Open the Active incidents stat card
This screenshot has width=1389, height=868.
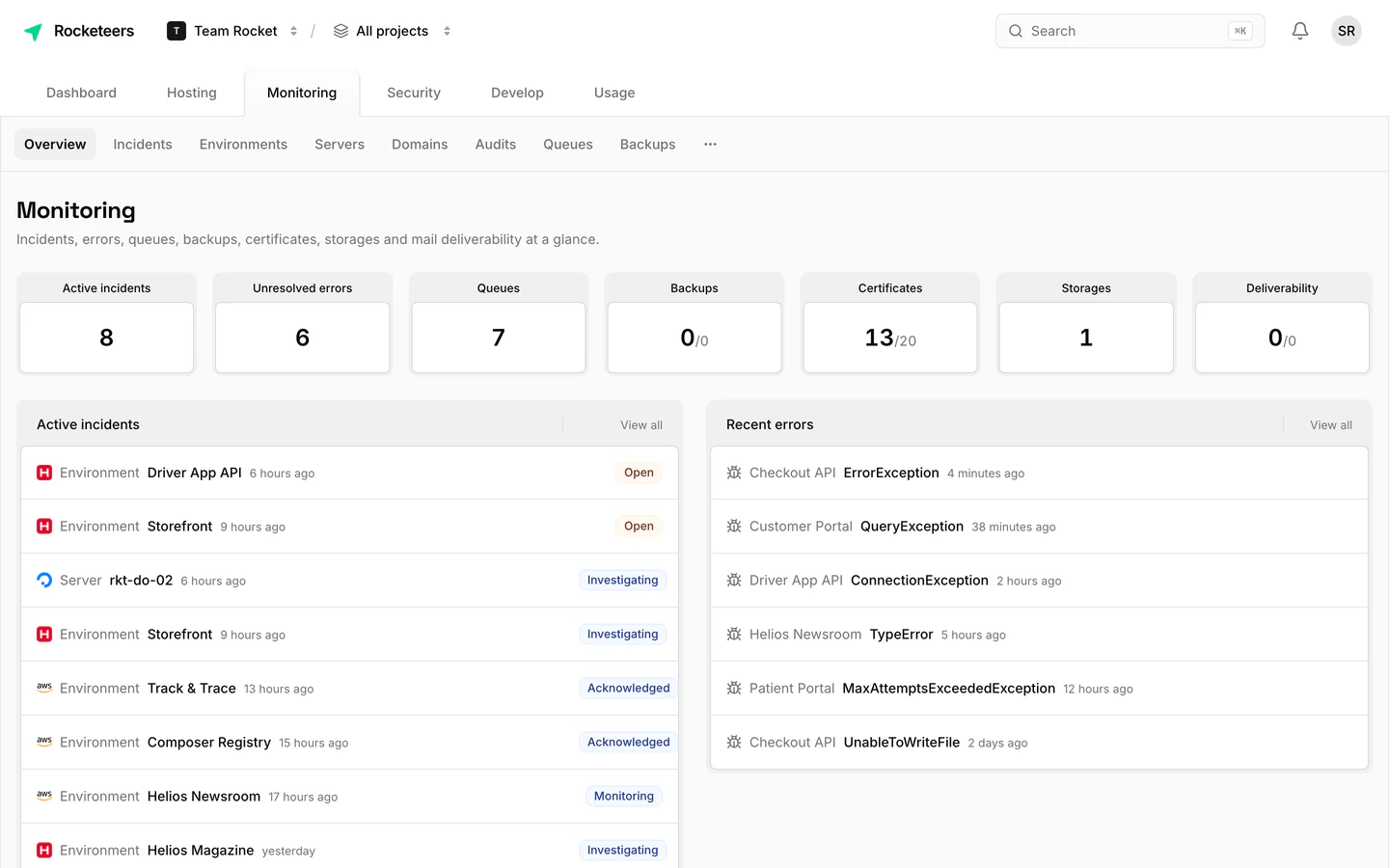(106, 323)
